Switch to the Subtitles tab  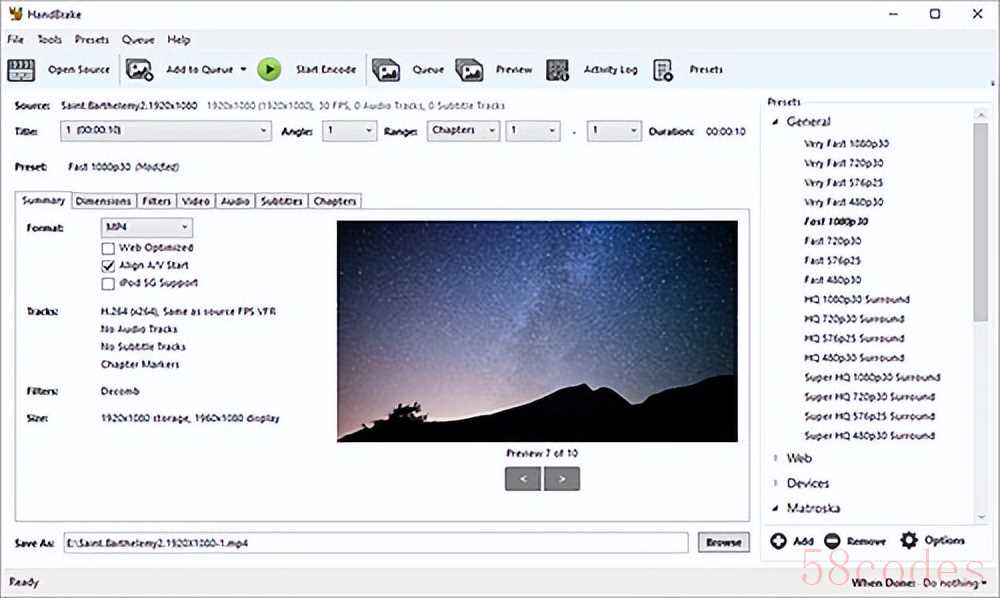tap(281, 201)
